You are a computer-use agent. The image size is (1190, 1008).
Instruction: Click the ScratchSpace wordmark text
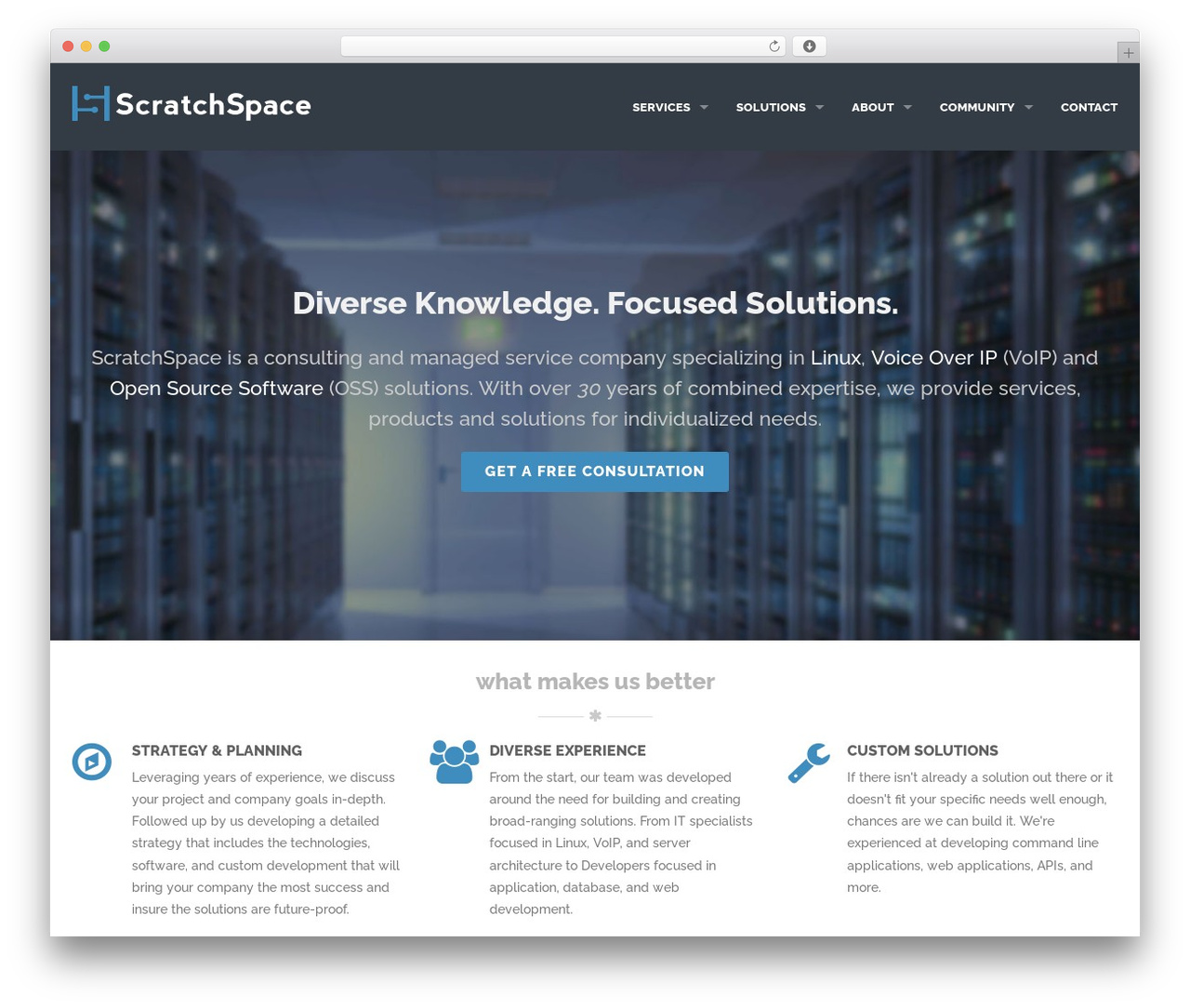213,105
